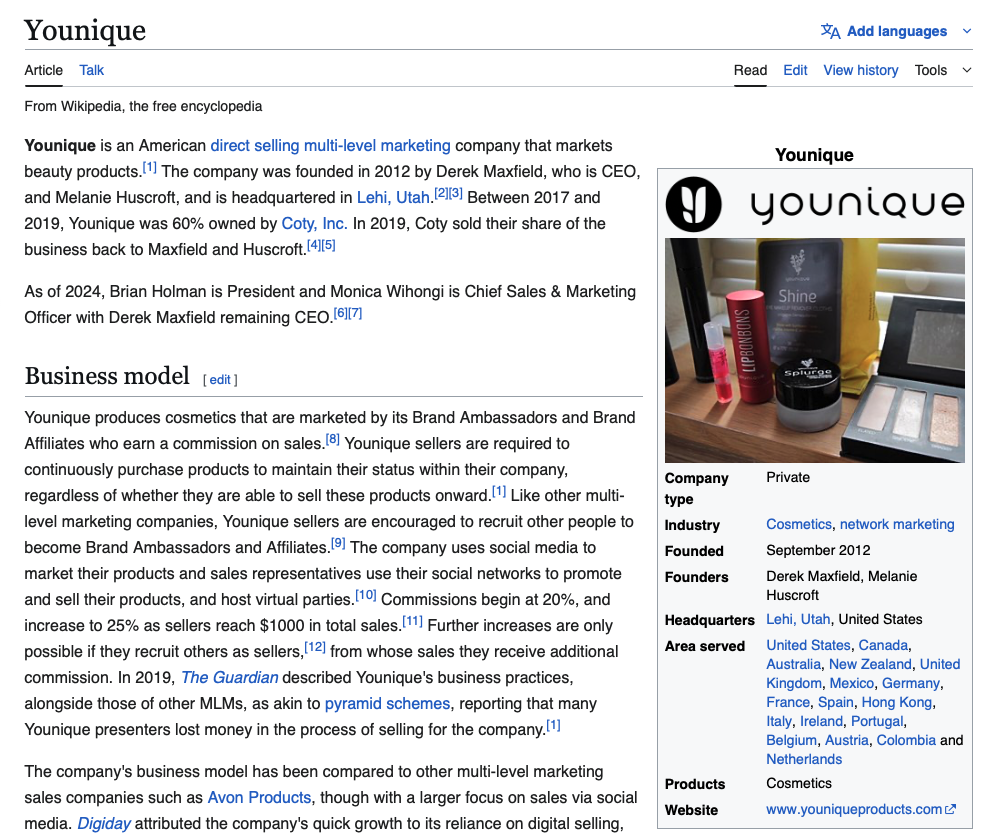
Task: Switch to the Talk tab
Action: pyautogui.click(x=91, y=70)
